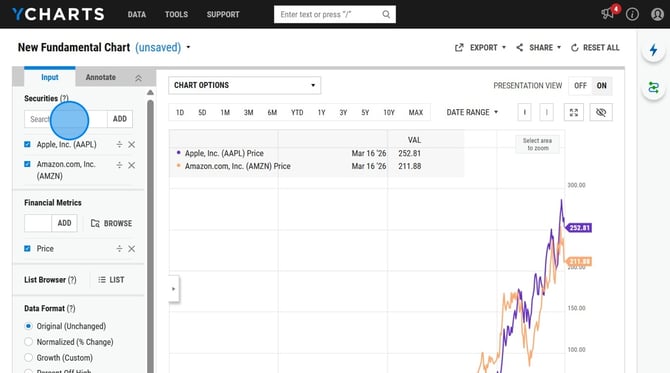Uncheck the Amazon.com, Inc. (AMZN) checkbox
The image size is (670, 373).
(x=27, y=164)
